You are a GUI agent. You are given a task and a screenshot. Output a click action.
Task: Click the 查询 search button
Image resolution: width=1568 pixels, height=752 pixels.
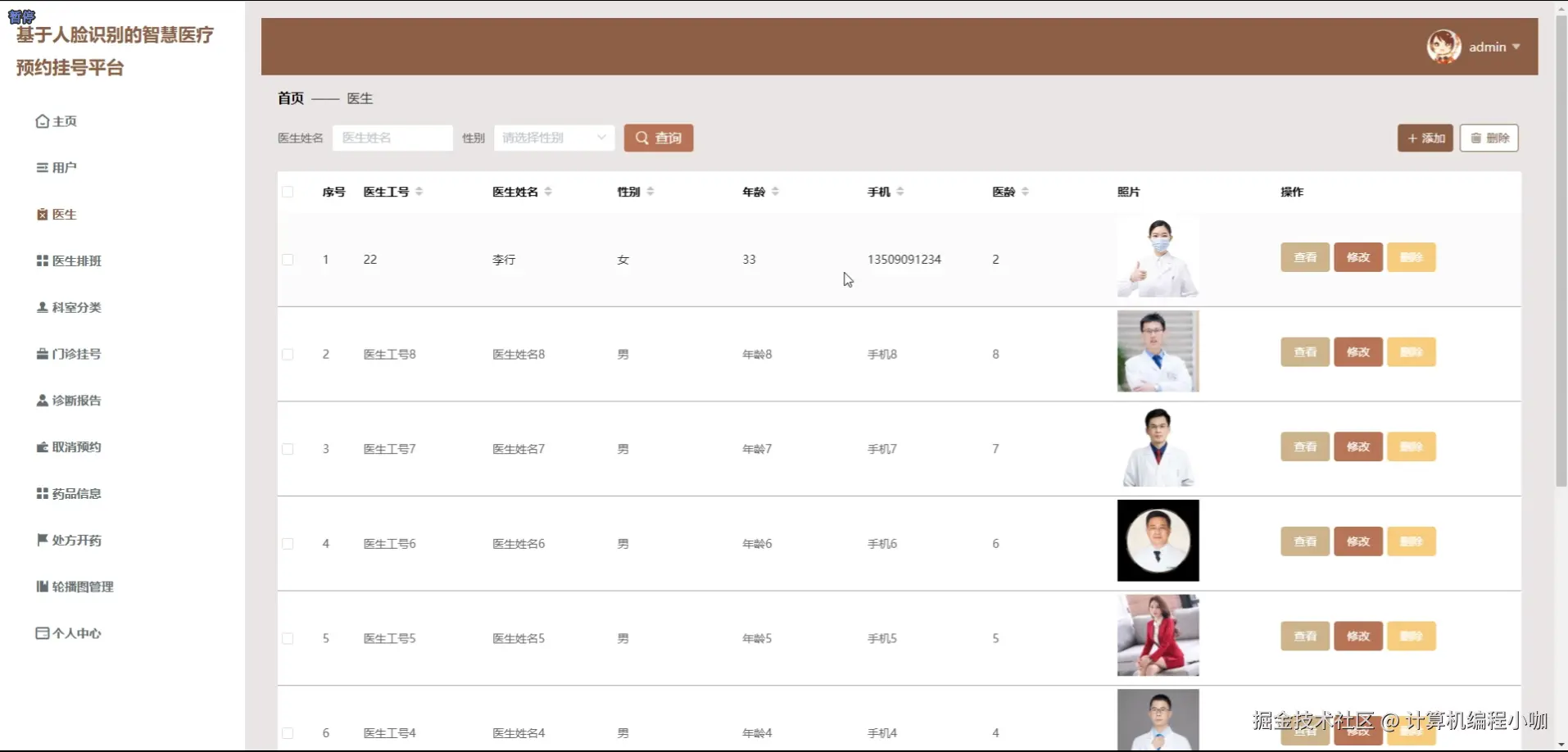coord(659,138)
